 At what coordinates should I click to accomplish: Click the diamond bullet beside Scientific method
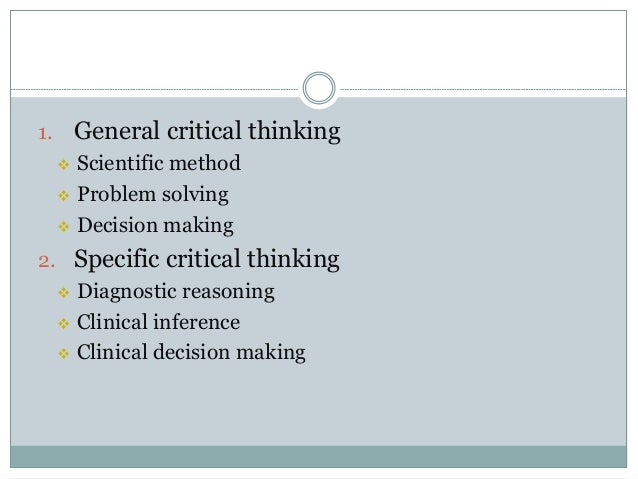tap(63, 162)
